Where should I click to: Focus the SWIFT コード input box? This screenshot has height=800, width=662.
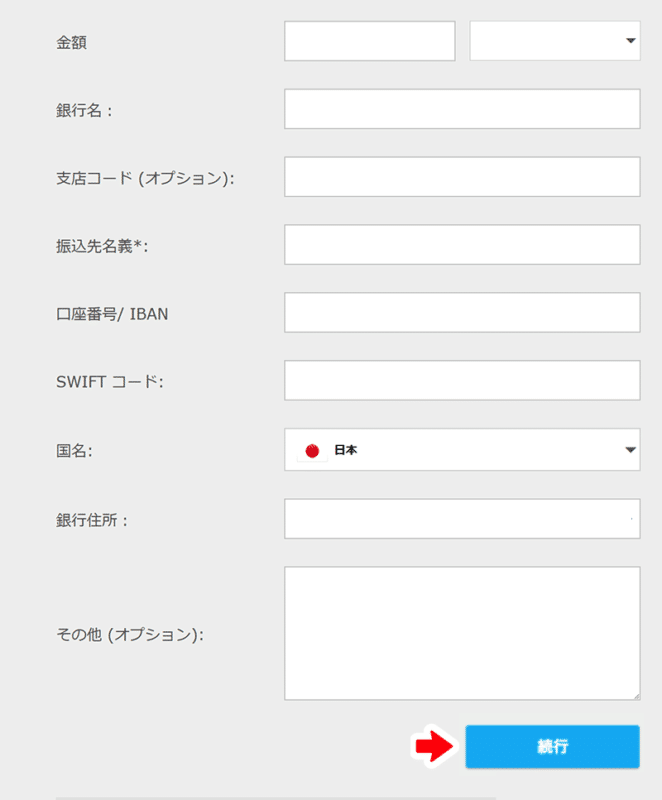click(x=462, y=380)
